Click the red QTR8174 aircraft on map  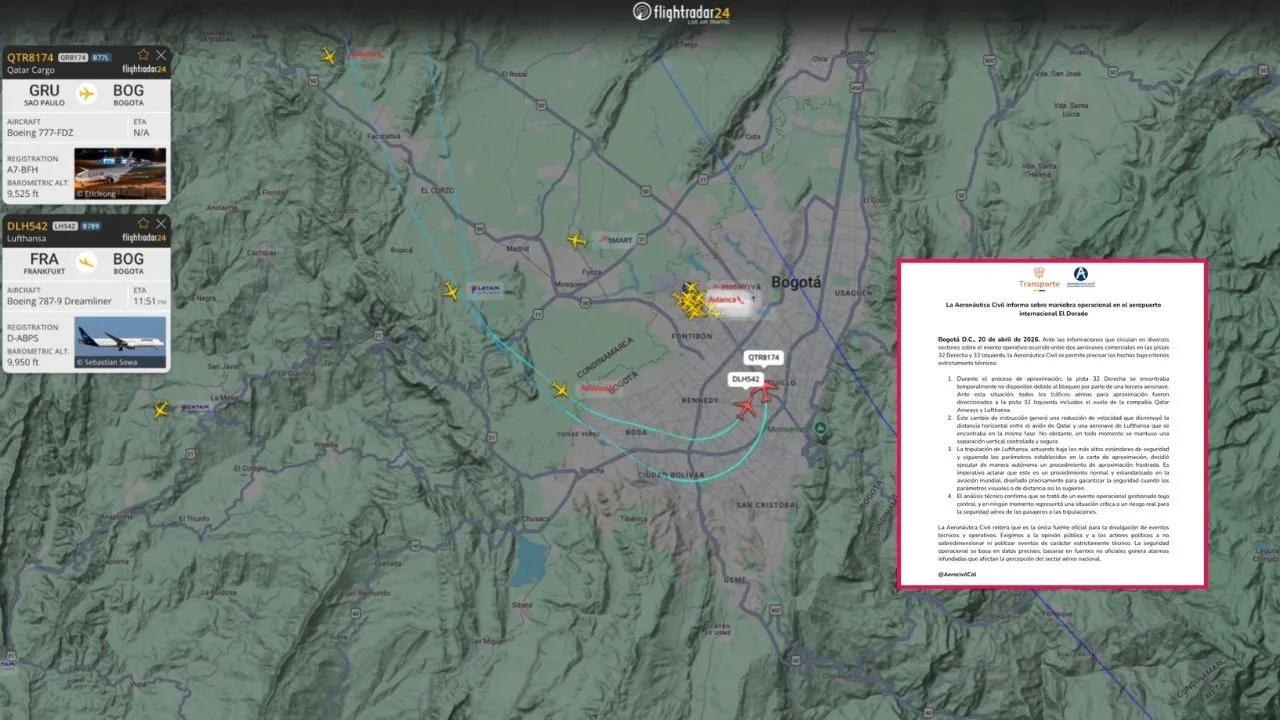pyautogui.click(x=764, y=394)
